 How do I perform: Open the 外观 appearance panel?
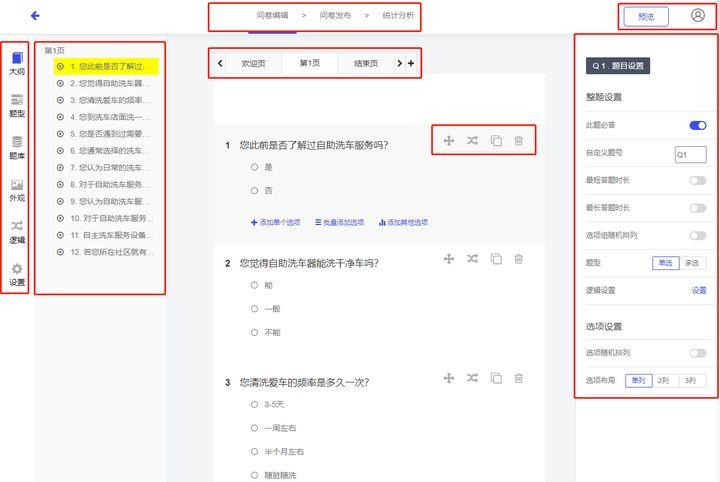(x=17, y=191)
